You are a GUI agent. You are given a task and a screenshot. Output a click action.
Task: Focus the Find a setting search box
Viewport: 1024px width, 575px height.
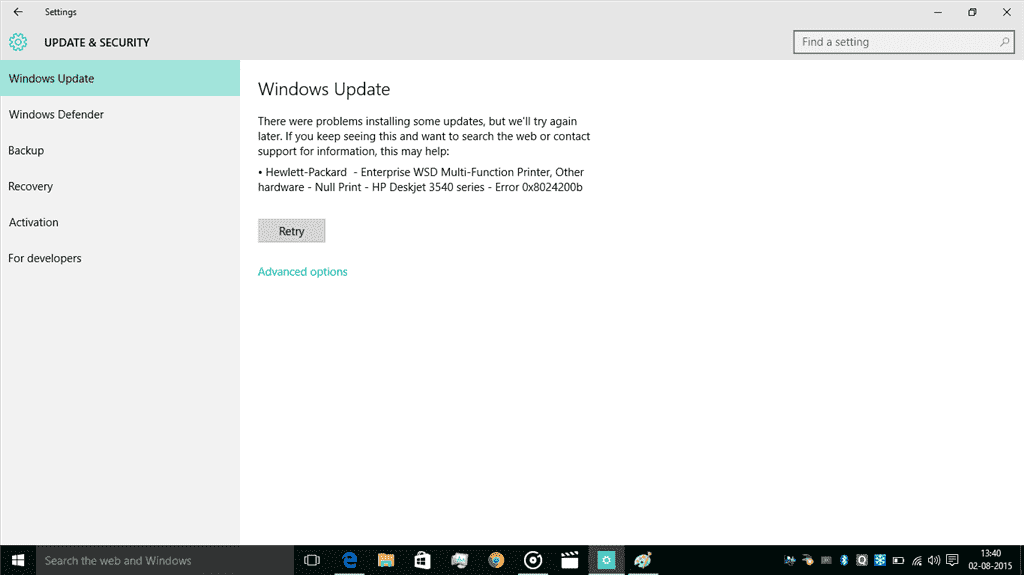pos(903,42)
